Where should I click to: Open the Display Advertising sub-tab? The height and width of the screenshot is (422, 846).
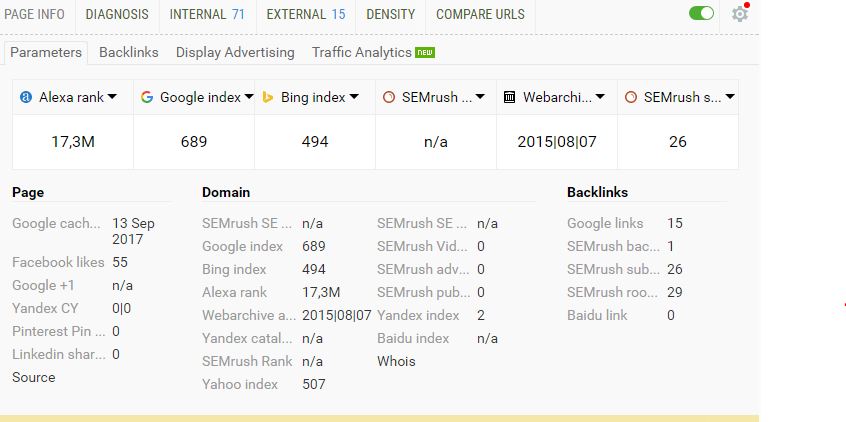click(x=235, y=52)
